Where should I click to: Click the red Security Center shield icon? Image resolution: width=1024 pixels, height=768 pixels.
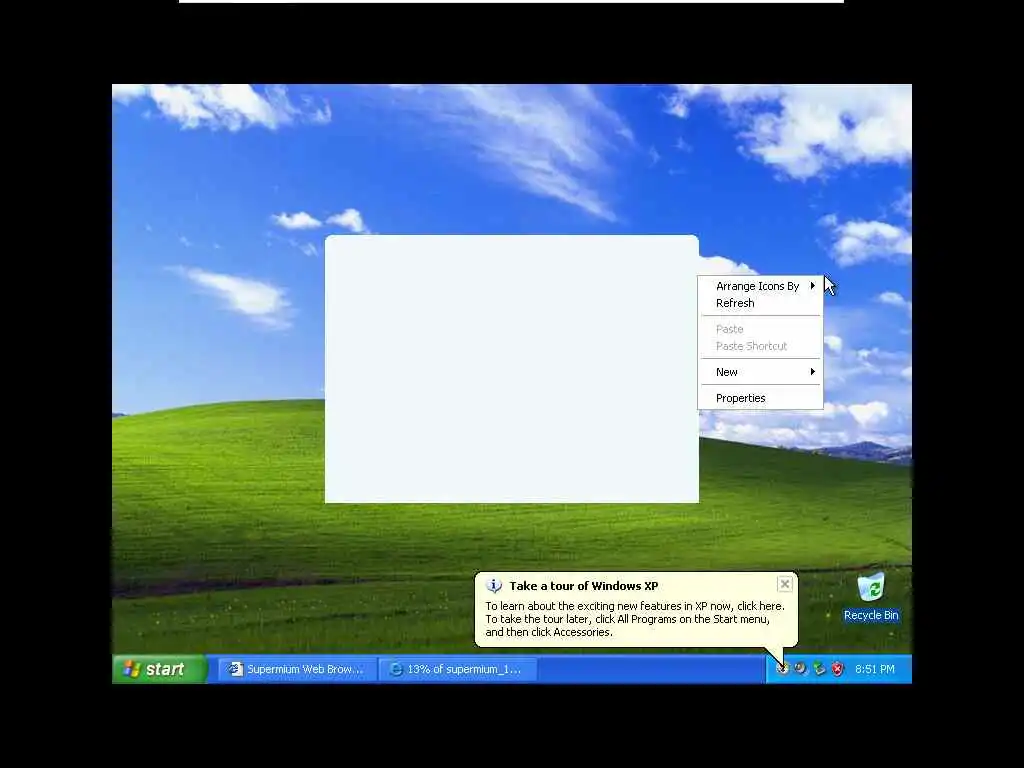[837, 668]
